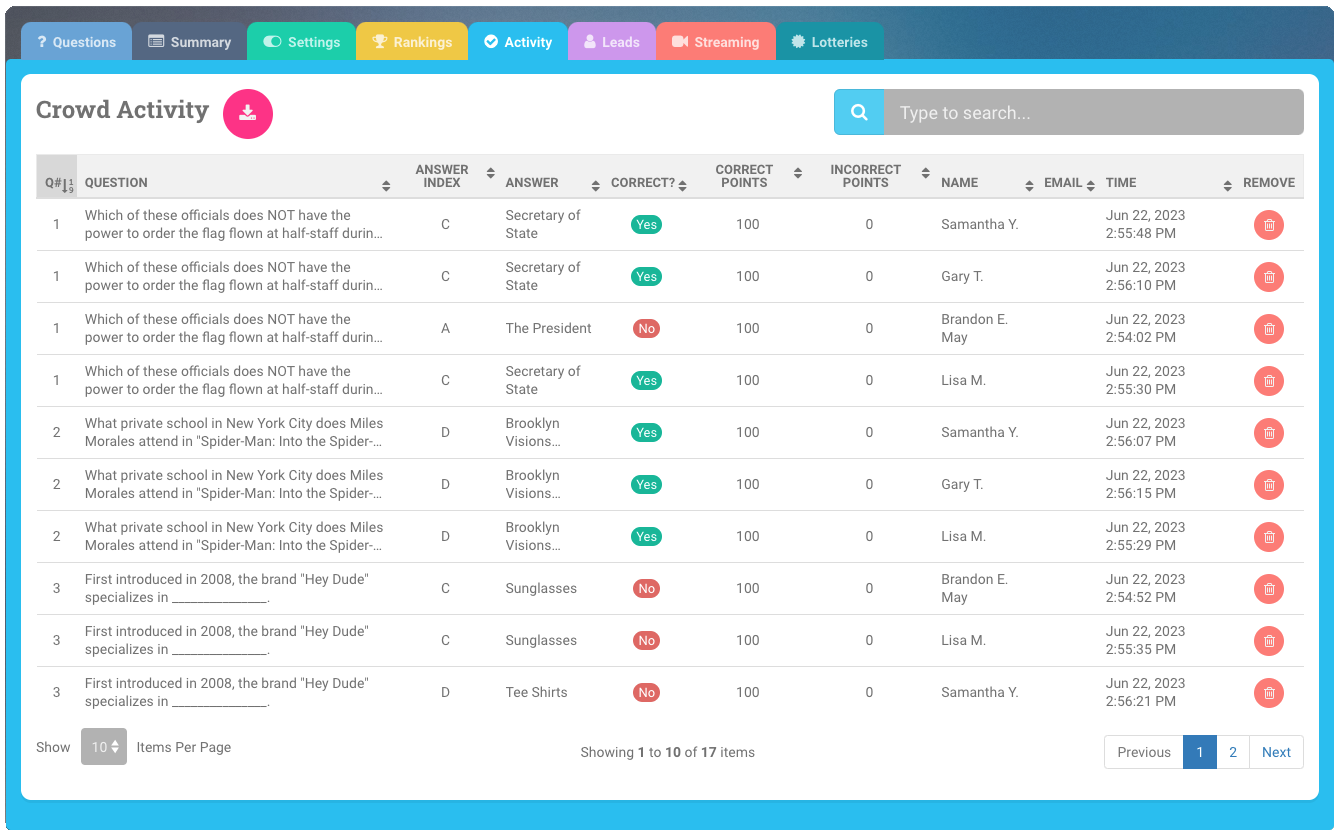This screenshot has height=836, width=1342.
Task: Sort by Answer column
Action: (x=596, y=186)
